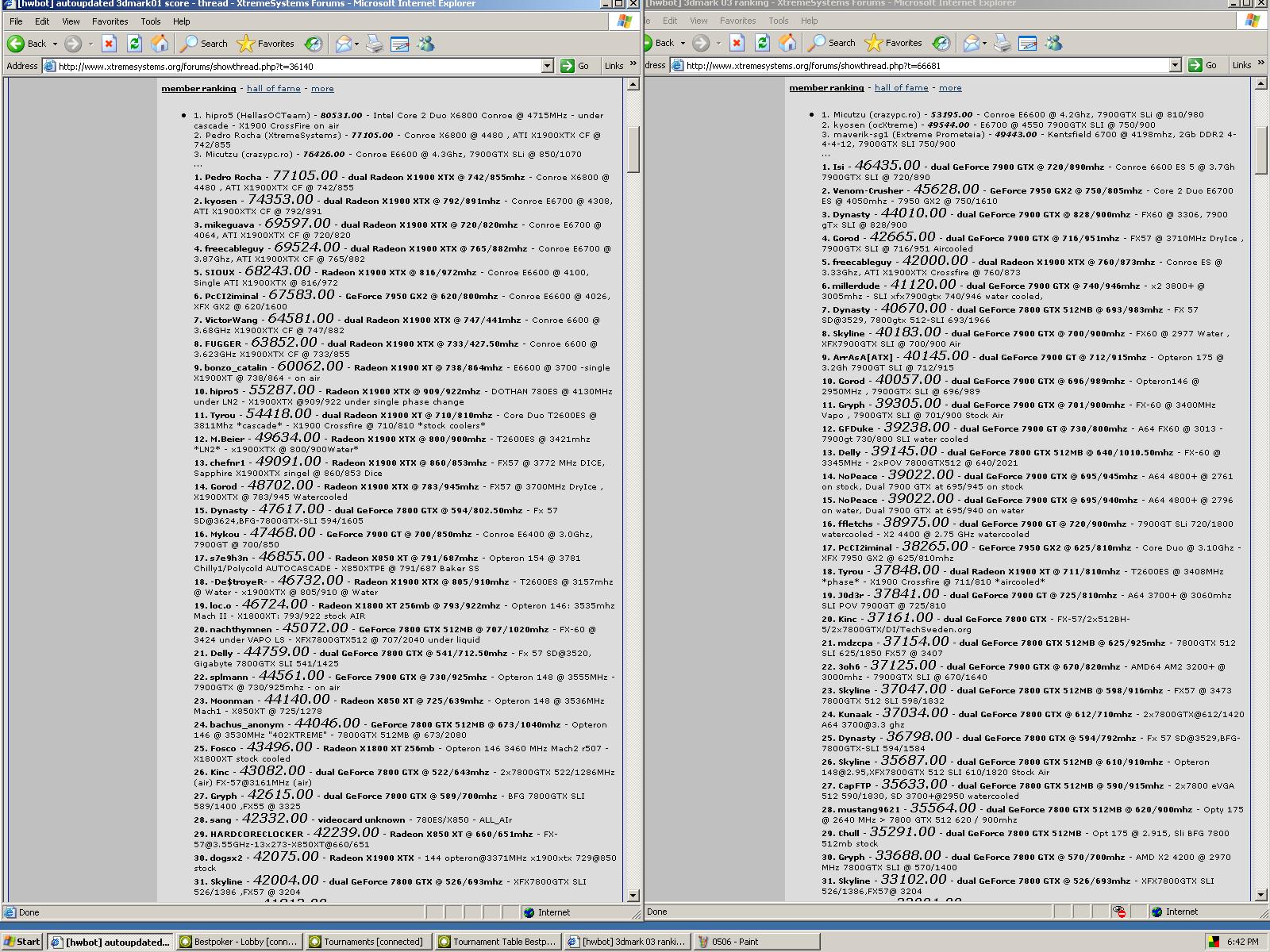The image size is (1270, 952).
Task: Open 'more' link in 3dmark01 page
Action: pos(322,88)
